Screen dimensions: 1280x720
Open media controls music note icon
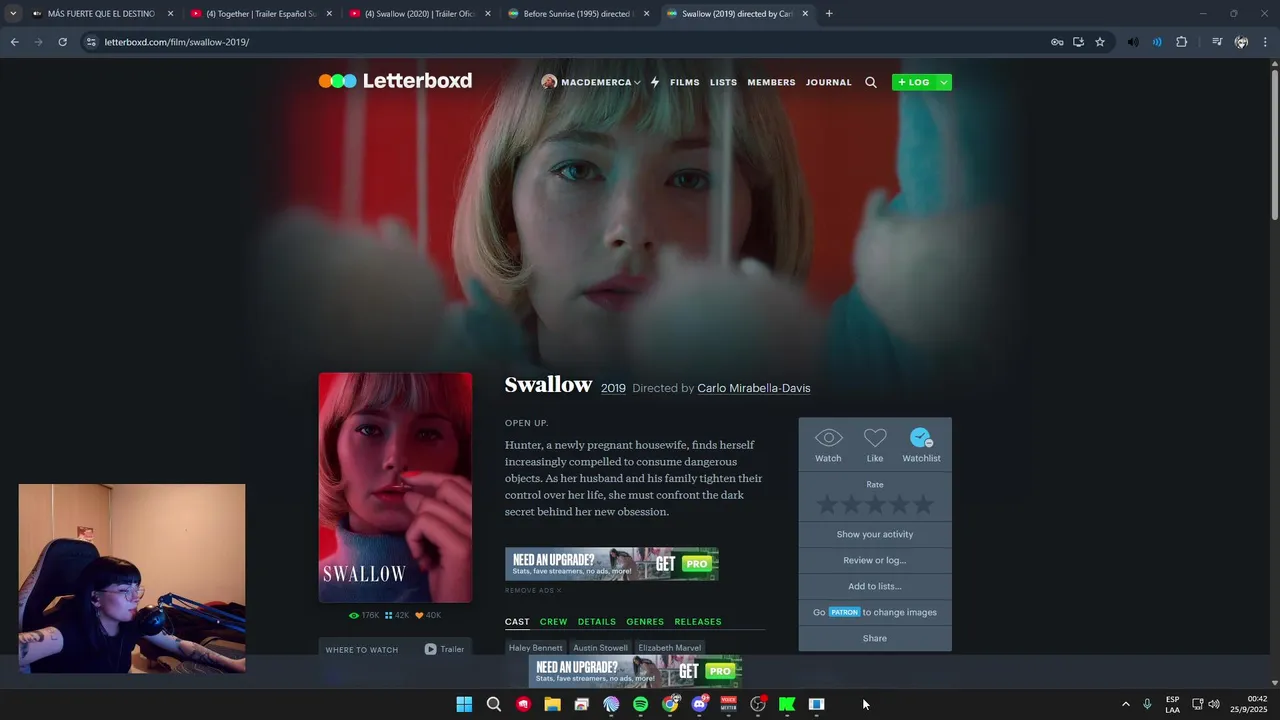coord(1217,42)
